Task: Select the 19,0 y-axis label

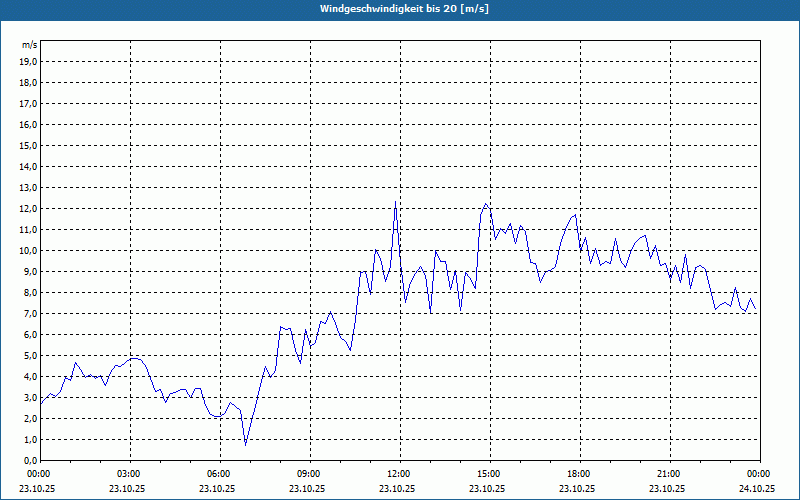Action: pyautogui.click(x=29, y=61)
